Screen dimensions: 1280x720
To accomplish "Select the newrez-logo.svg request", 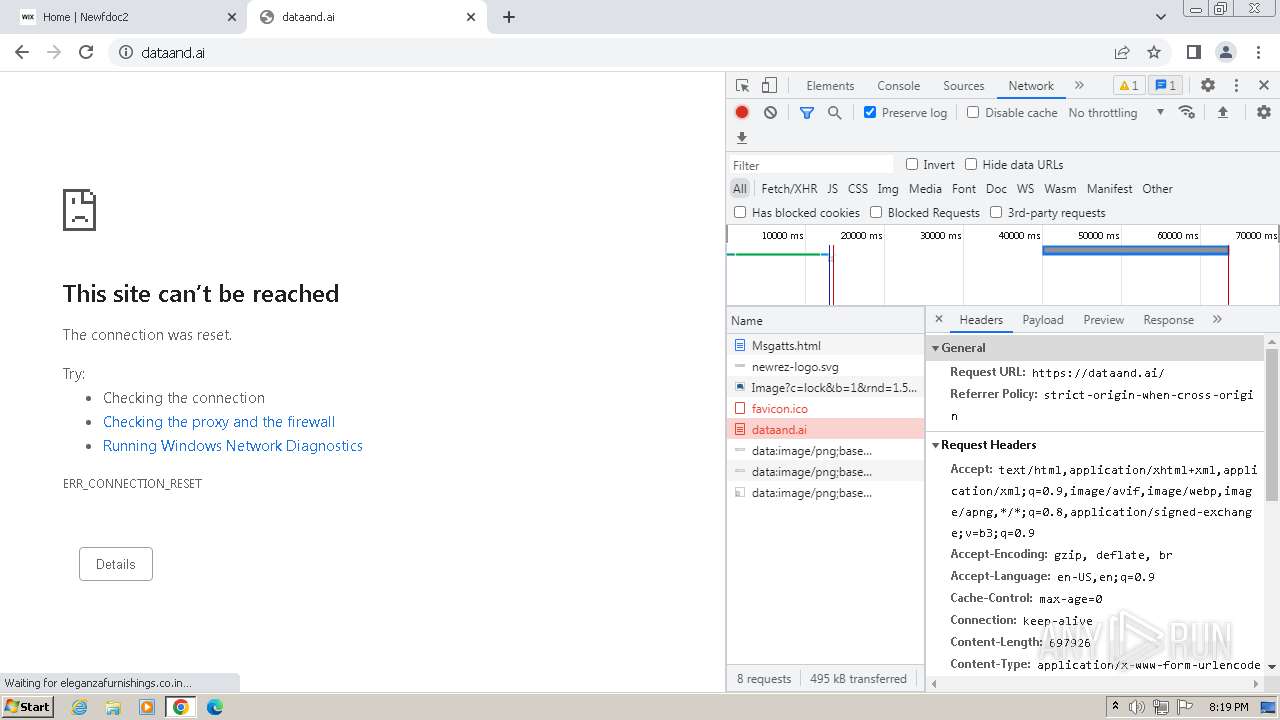I will click(x=826, y=367).
